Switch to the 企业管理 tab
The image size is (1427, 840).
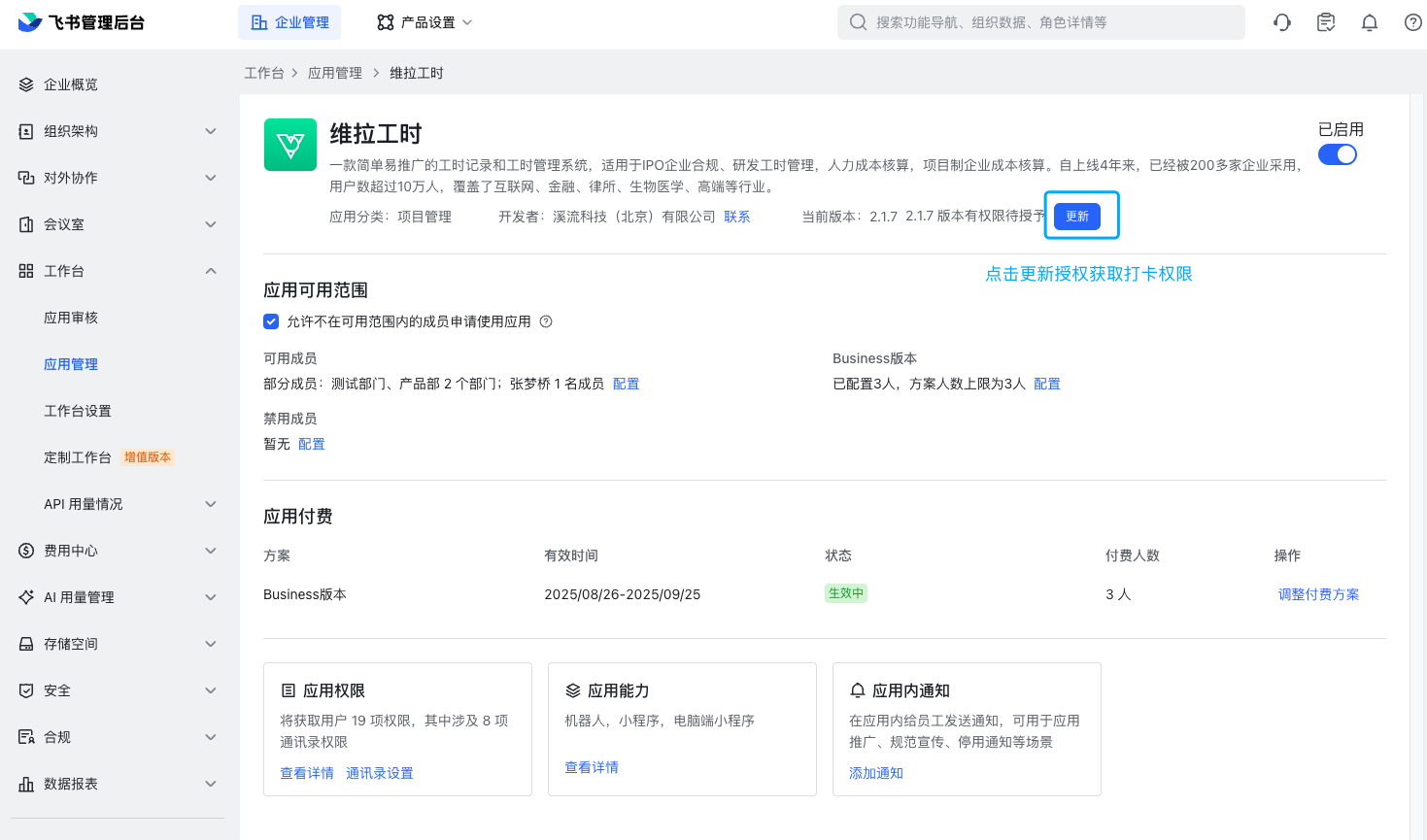[x=289, y=21]
